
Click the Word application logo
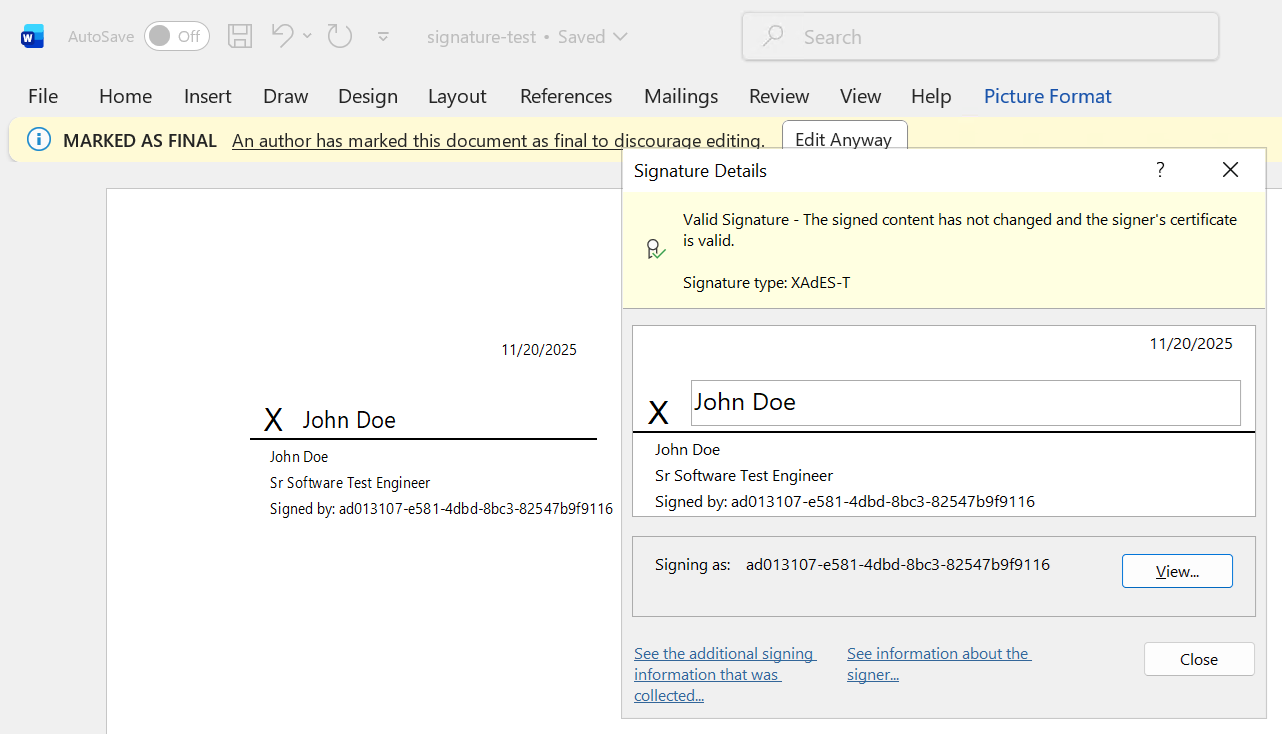pyautogui.click(x=32, y=37)
